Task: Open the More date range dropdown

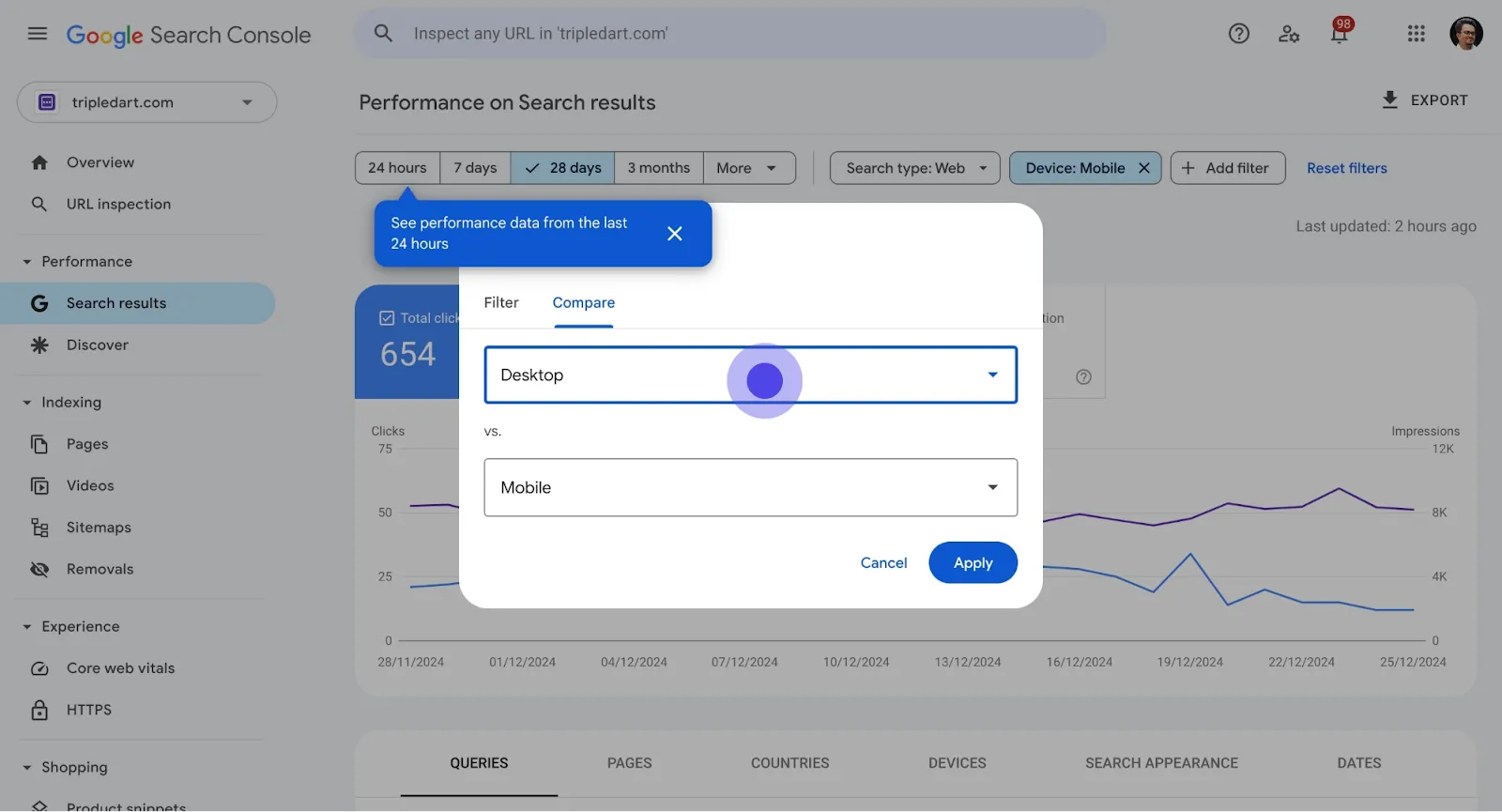Action: 749,168
